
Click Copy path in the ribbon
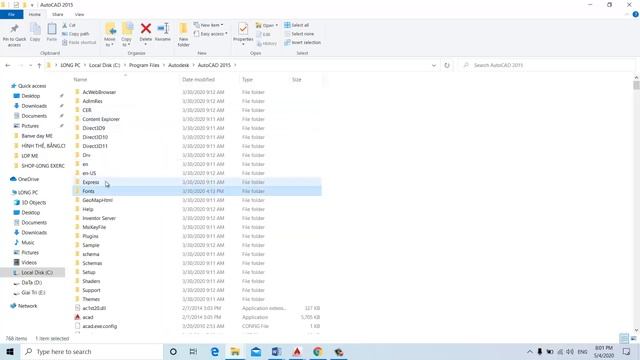(x=76, y=34)
